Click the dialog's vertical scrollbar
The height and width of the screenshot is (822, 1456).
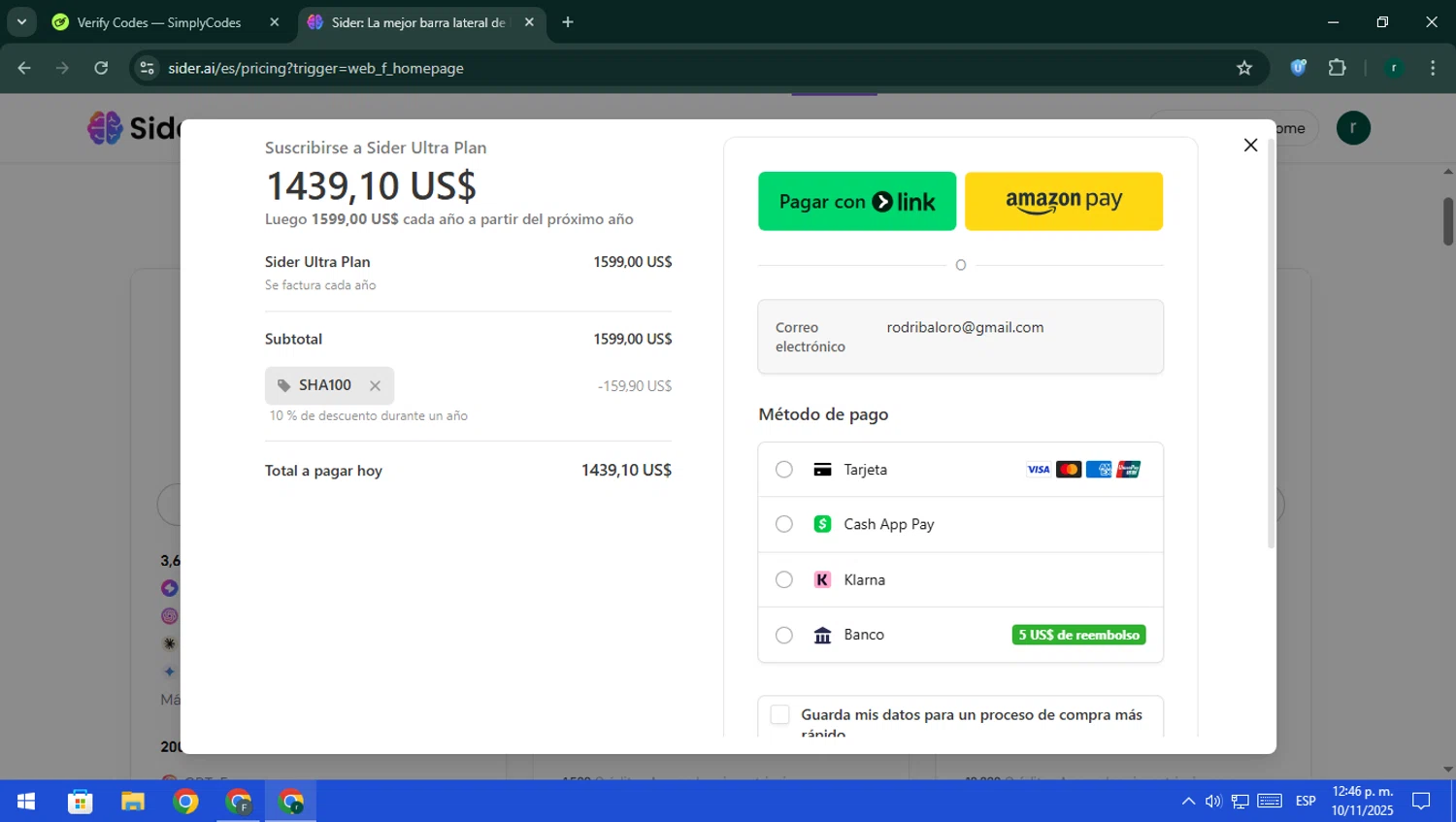[x=1271, y=345]
